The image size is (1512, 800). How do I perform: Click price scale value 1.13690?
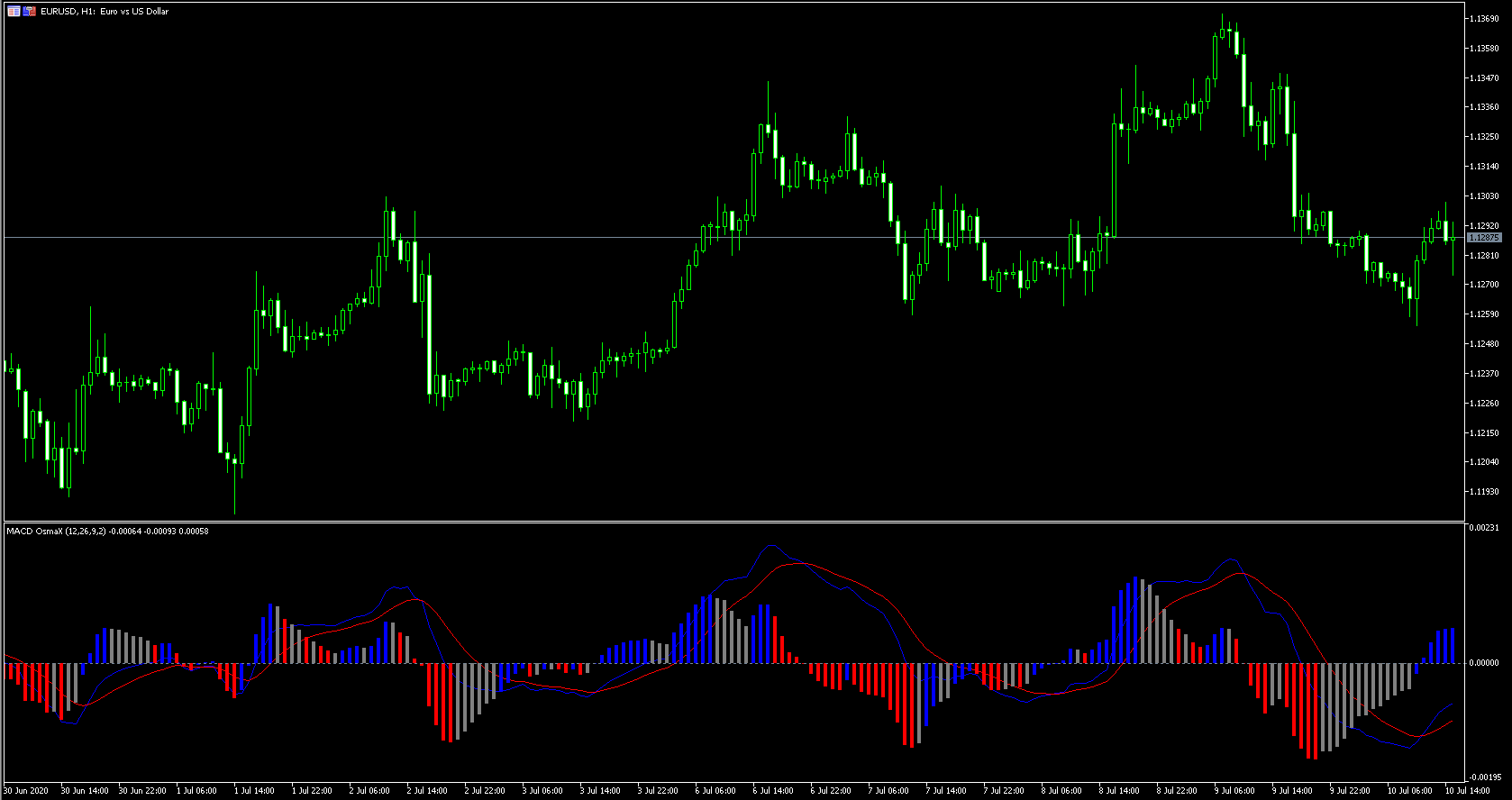(x=1483, y=19)
